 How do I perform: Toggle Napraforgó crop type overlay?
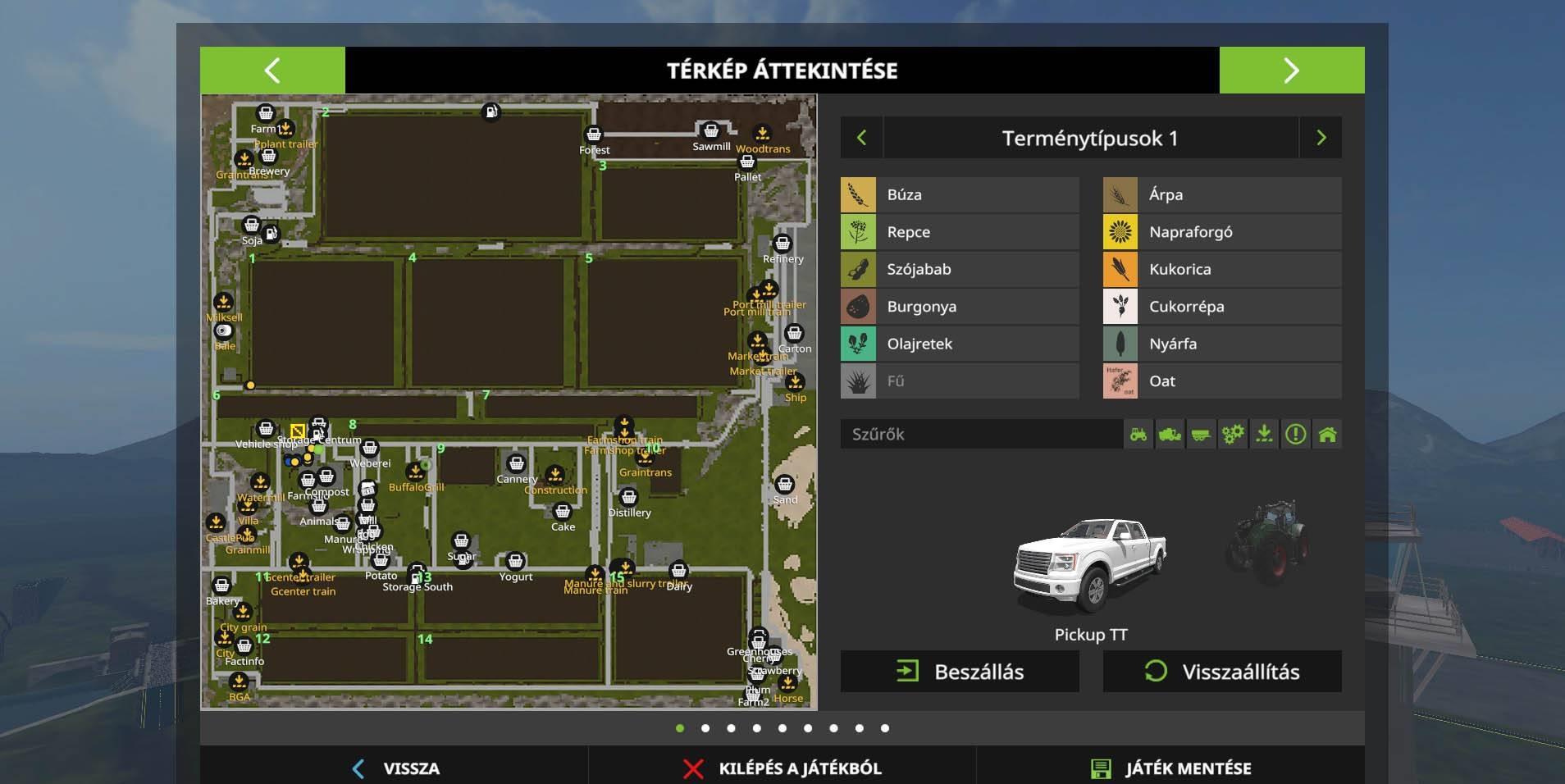pyautogui.click(x=1222, y=232)
